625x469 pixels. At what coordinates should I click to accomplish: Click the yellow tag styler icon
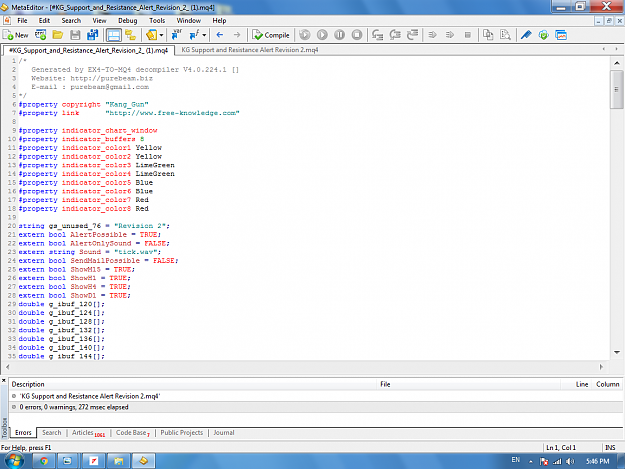coord(151,35)
